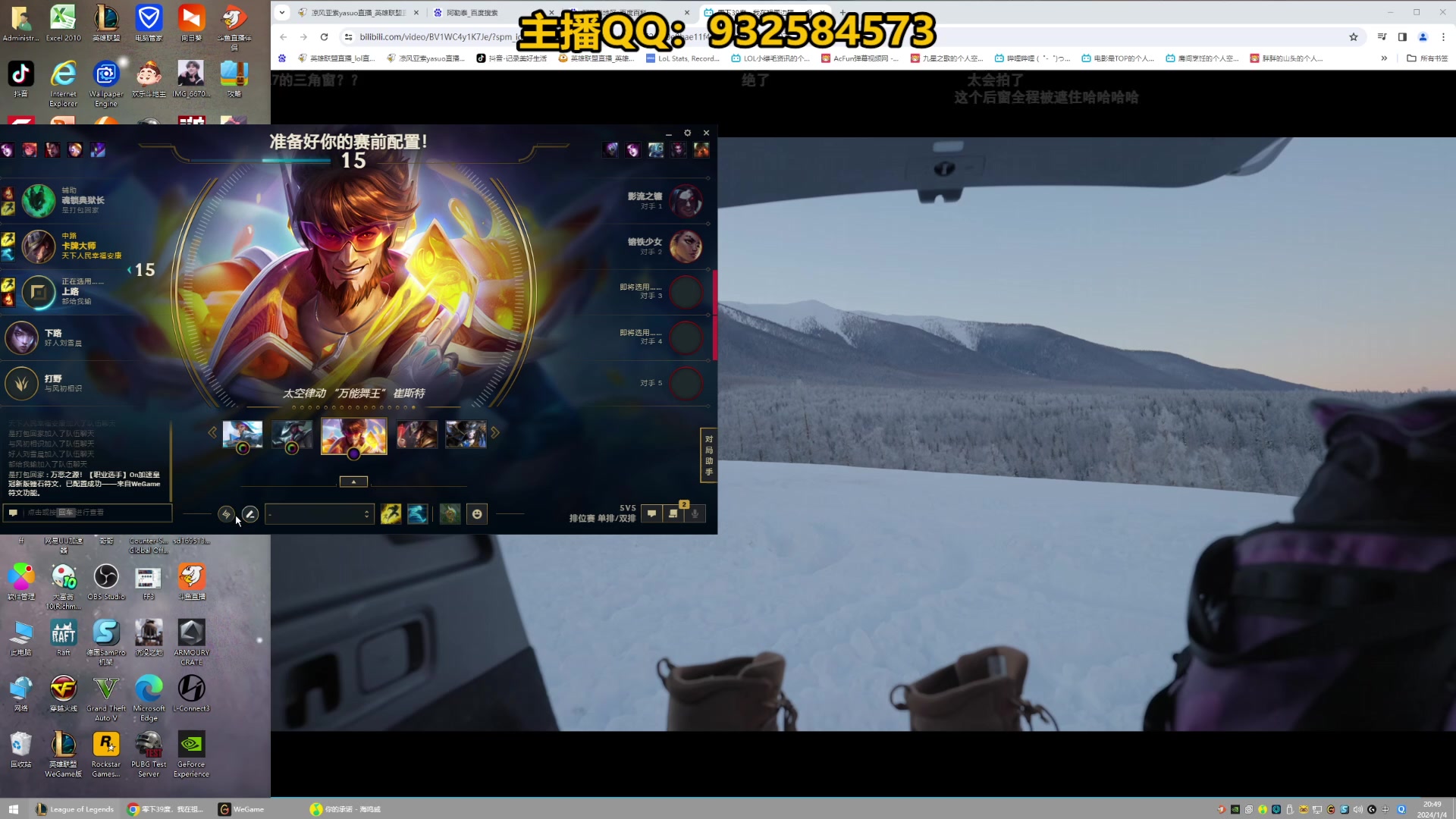1456x819 pixels.
Task: Select the highlighted Space Groove skin thumbnail
Action: click(x=354, y=435)
